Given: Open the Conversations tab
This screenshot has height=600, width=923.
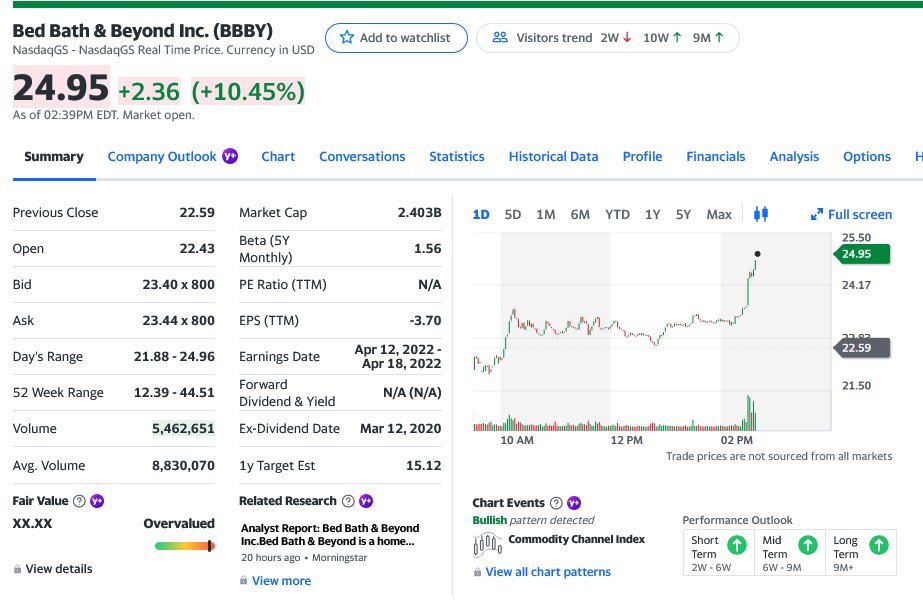Looking at the screenshot, I should point(362,157).
